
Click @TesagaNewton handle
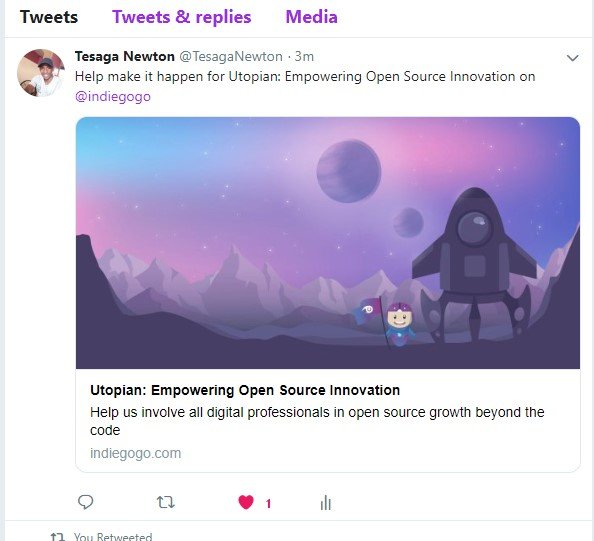click(231, 56)
